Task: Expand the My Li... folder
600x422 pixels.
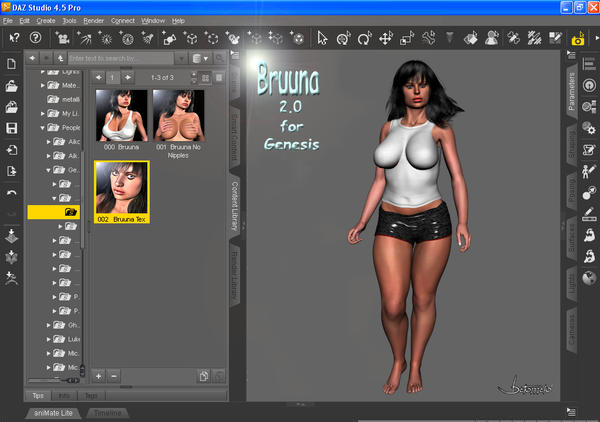Action: pos(42,114)
